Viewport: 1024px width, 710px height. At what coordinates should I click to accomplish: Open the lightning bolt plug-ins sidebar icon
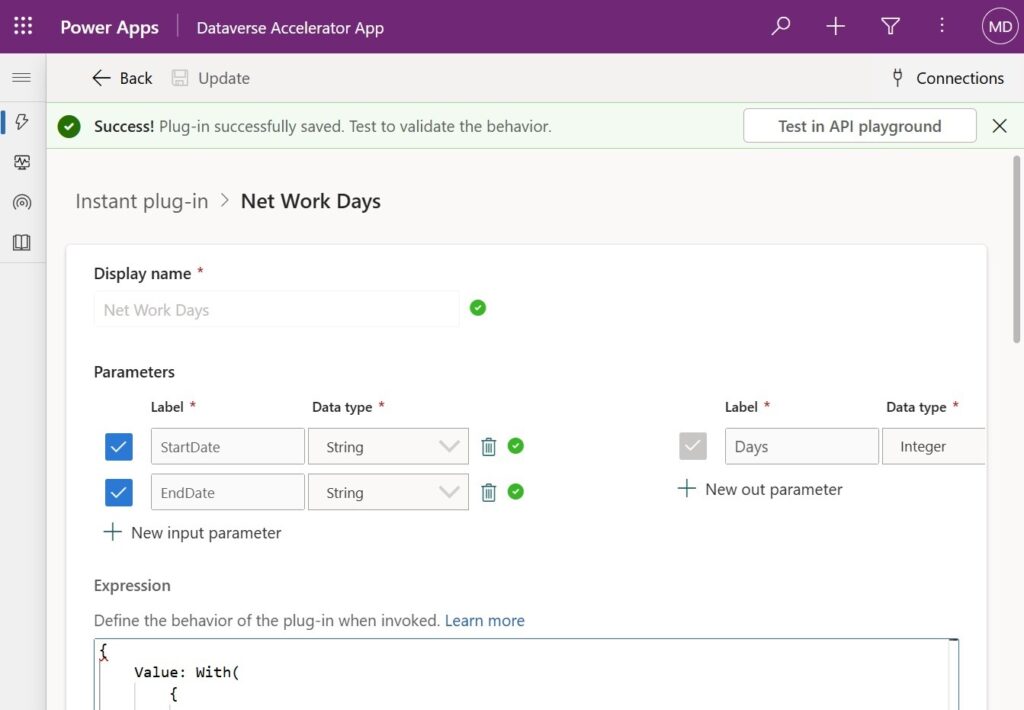[x=22, y=121]
